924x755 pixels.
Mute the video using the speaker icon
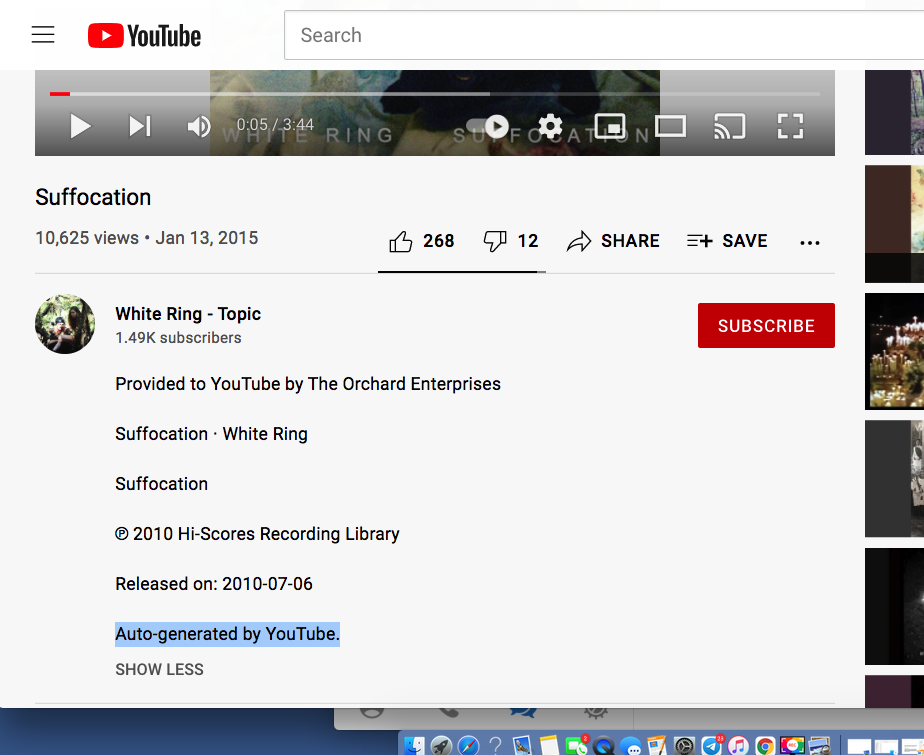(x=199, y=126)
